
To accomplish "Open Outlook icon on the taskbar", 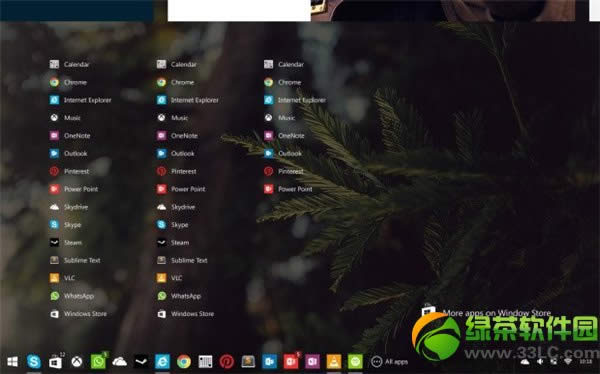I will coord(269,361).
